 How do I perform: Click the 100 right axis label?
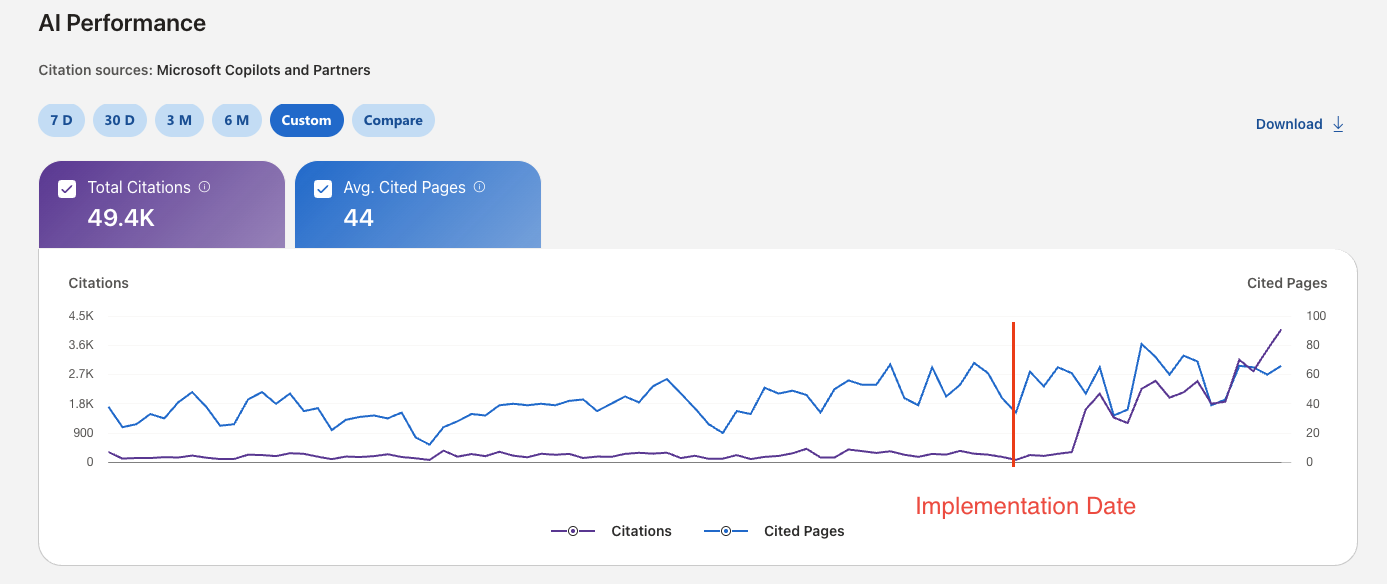click(1316, 316)
